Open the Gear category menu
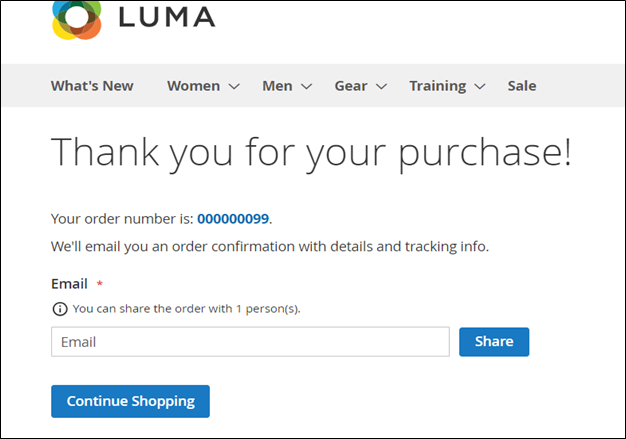Viewport: 626px width, 439px height. (350, 86)
